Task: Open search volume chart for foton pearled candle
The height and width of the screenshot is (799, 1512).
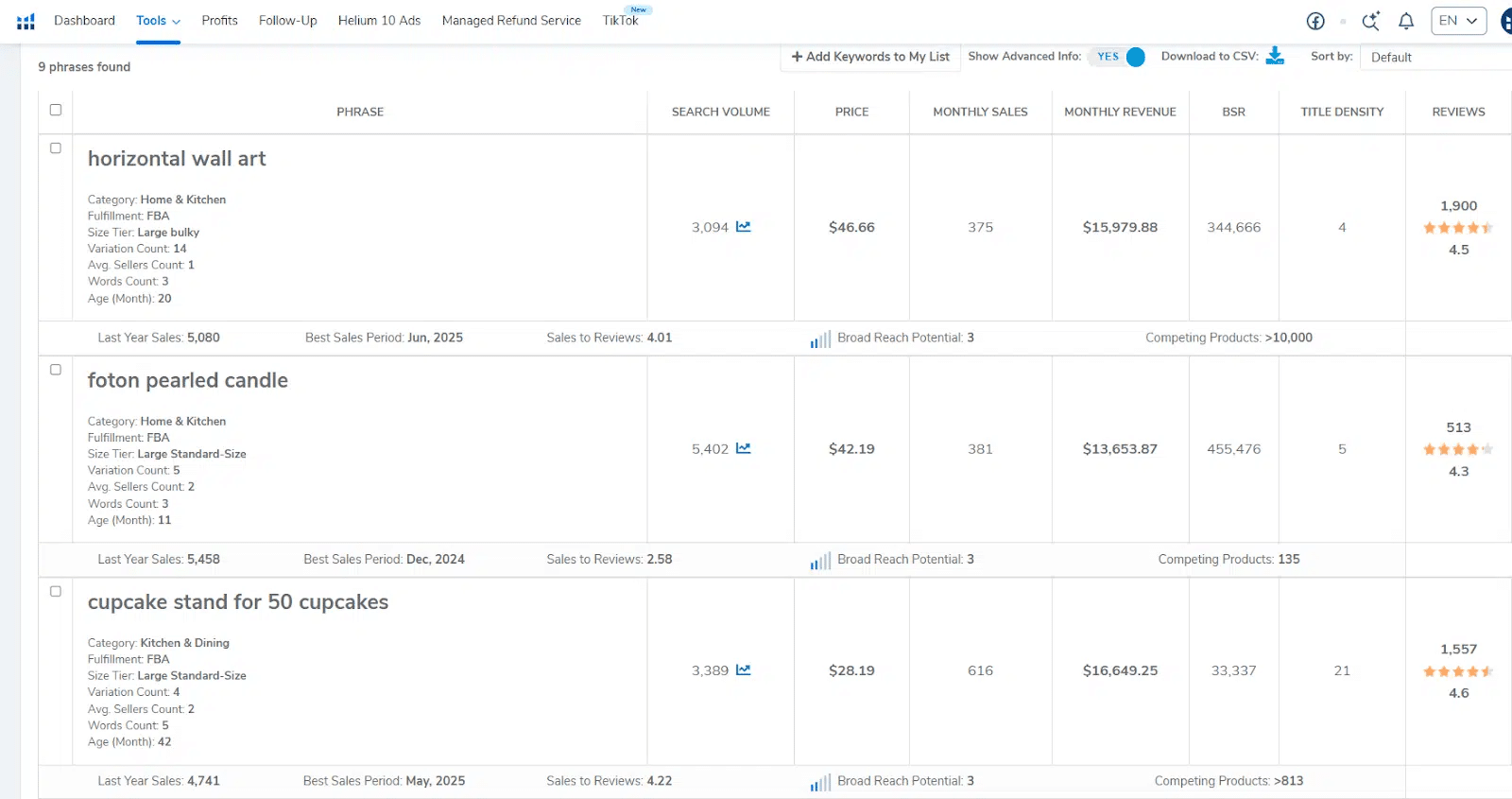Action: click(744, 448)
